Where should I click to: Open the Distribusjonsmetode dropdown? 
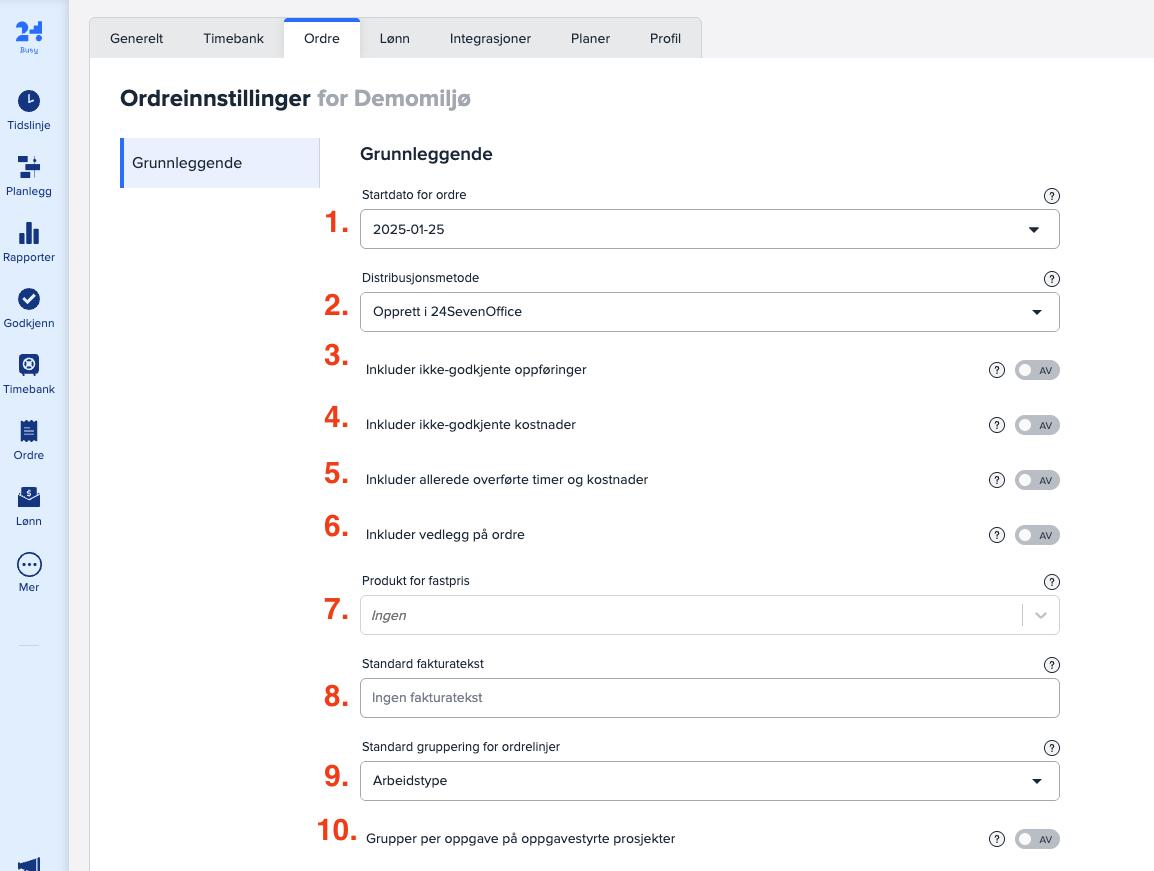point(709,312)
